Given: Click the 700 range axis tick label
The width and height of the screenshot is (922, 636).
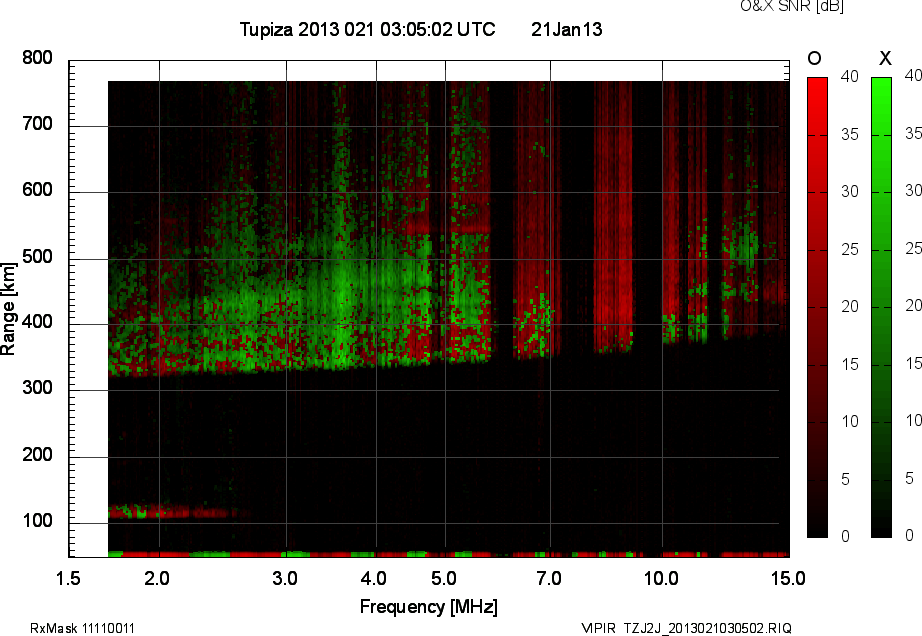Looking at the screenshot, I should 38,124.
